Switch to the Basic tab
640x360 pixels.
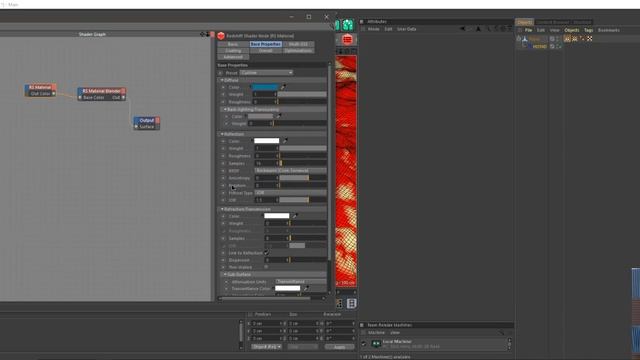[x=233, y=44]
